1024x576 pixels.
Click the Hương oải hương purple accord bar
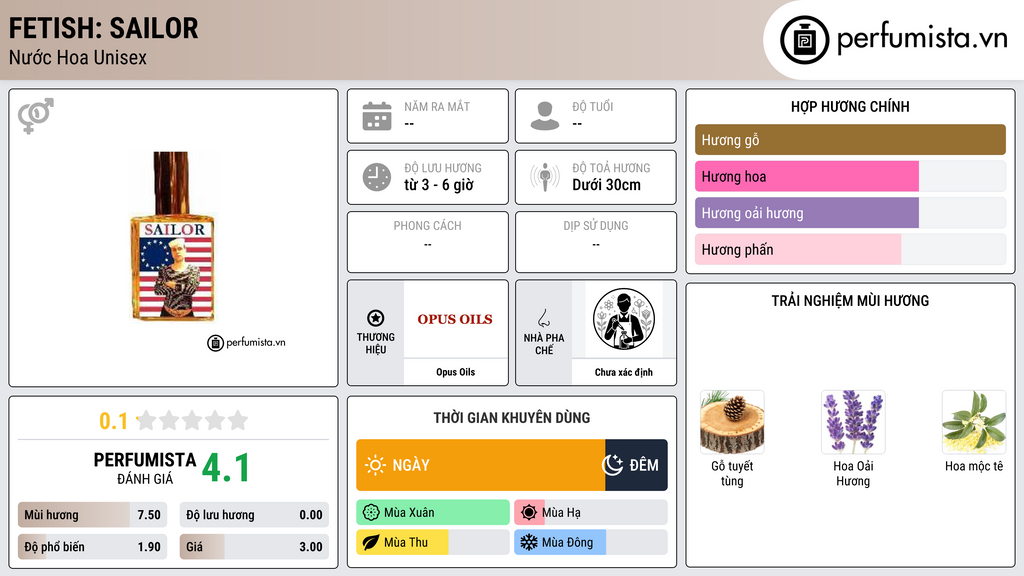(807, 213)
